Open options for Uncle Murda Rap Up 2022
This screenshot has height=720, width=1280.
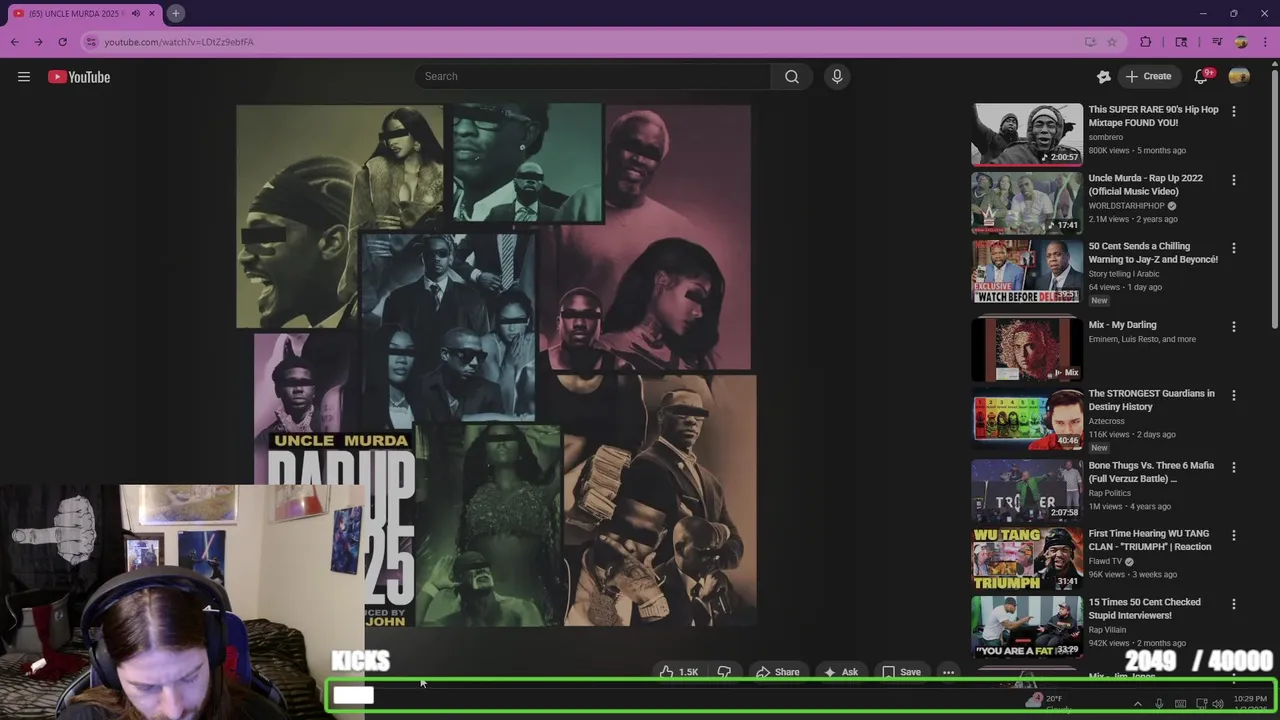1234,180
